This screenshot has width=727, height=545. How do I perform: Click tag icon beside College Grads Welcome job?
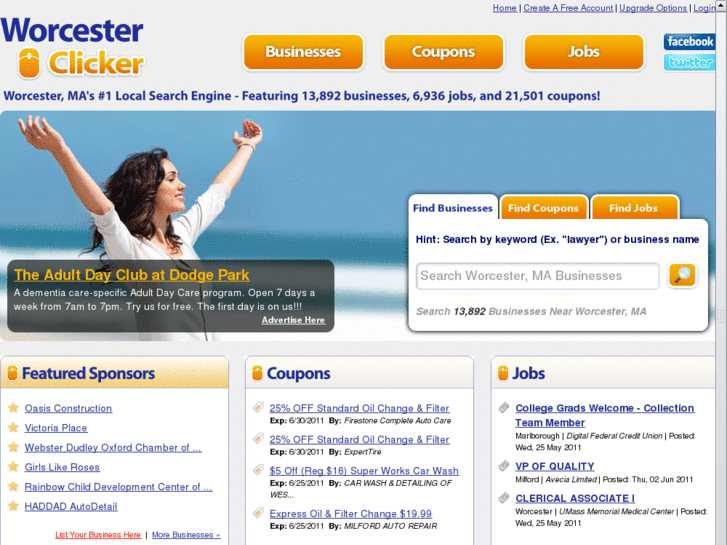[x=504, y=408]
